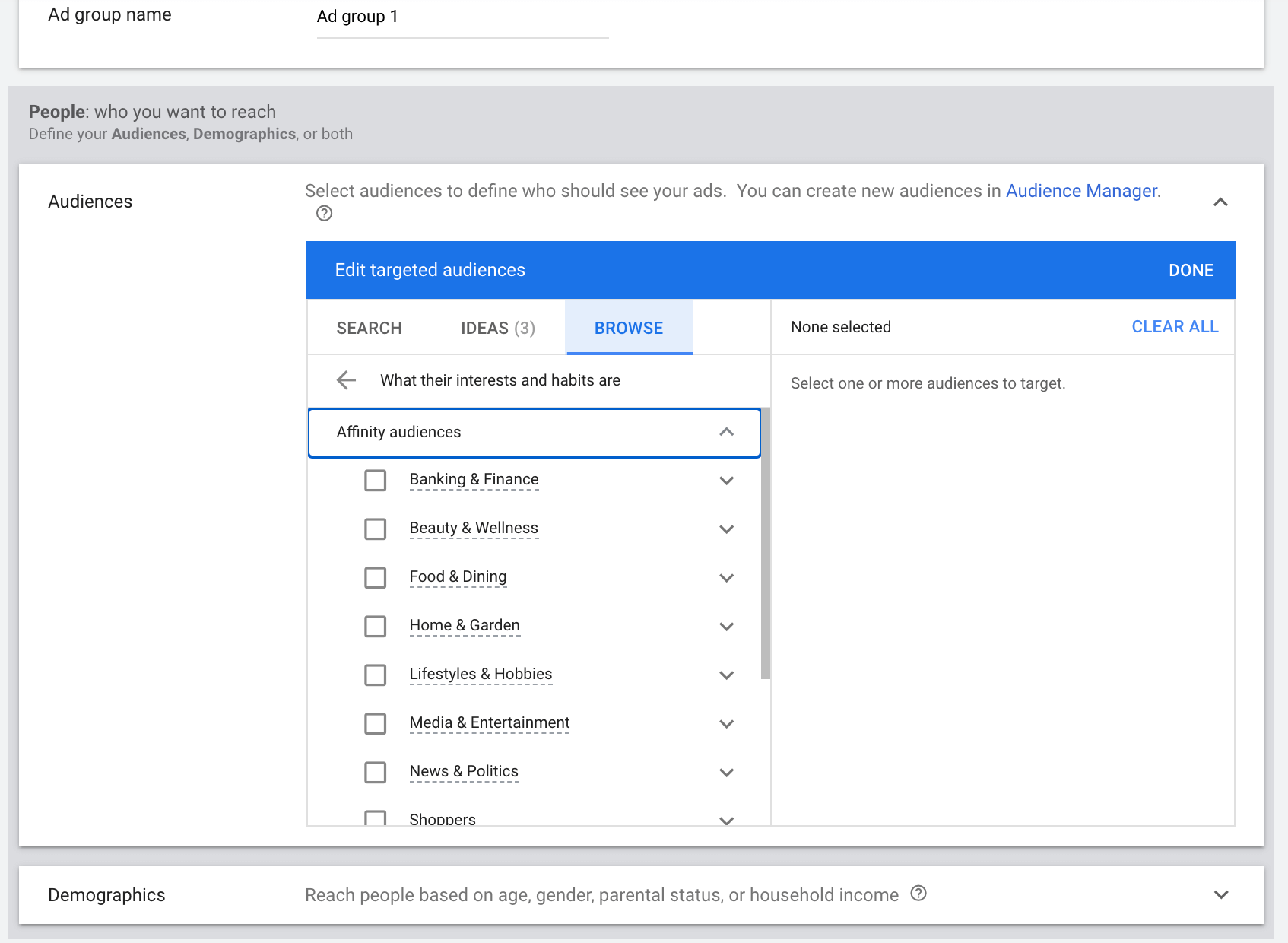Select the BROWSE tab
Viewport: 1288px width, 943px height.
[x=629, y=328]
